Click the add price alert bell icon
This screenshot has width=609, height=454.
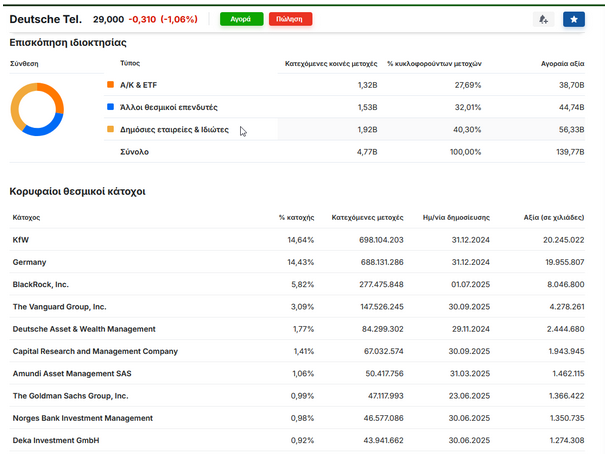(543, 19)
